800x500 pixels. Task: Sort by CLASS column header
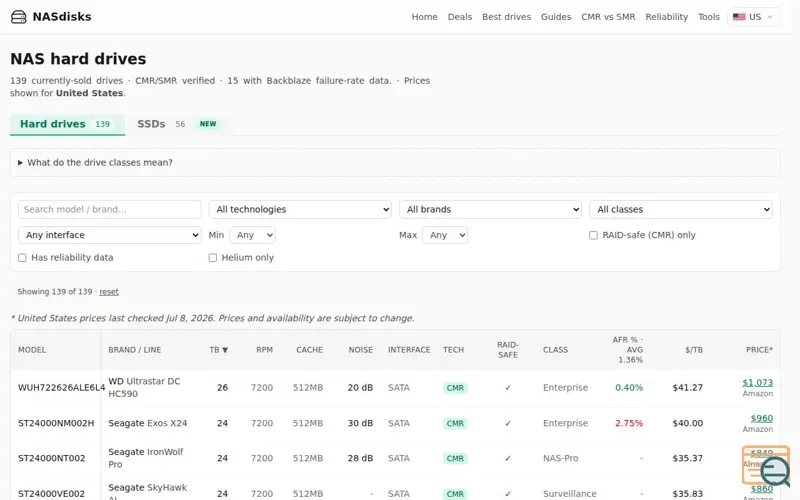click(x=555, y=350)
